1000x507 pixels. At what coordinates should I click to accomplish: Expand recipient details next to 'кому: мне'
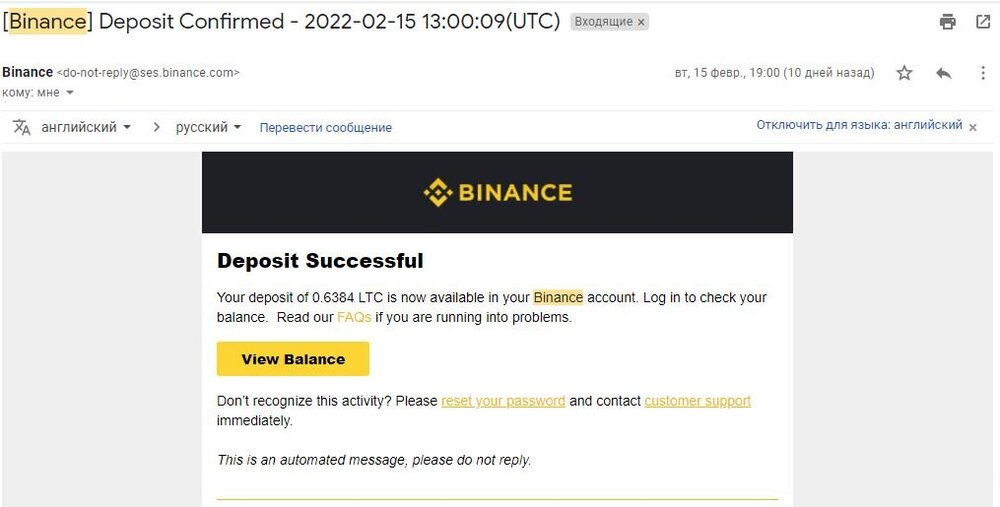click(x=70, y=93)
